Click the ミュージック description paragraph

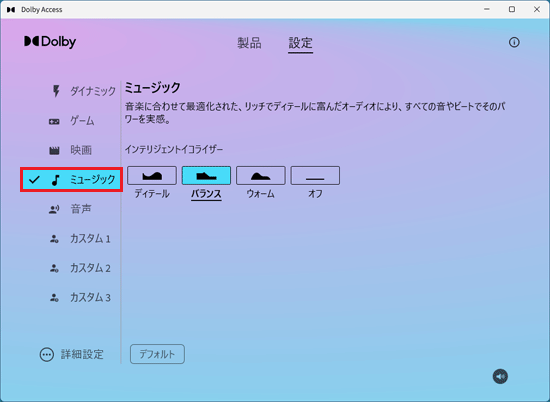(x=315, y=113)
